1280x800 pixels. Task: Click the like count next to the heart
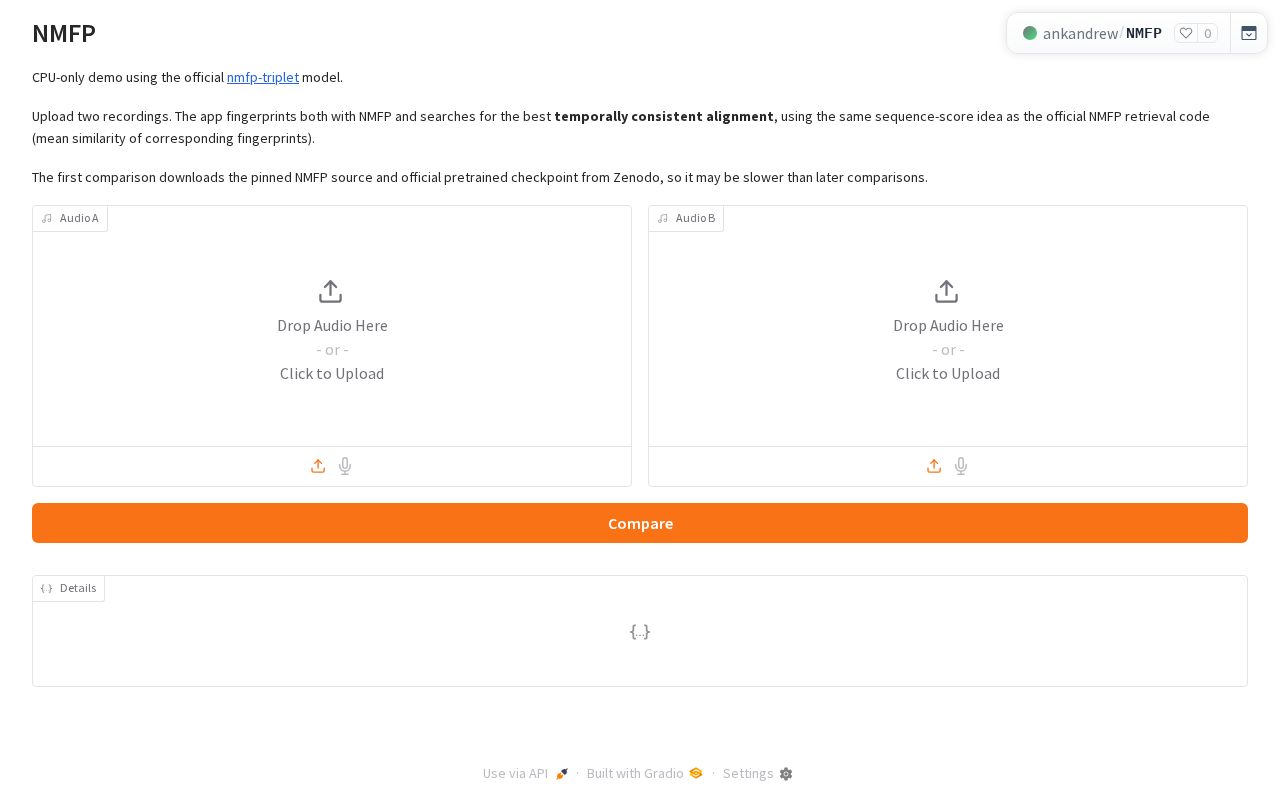click(1208, 33)
